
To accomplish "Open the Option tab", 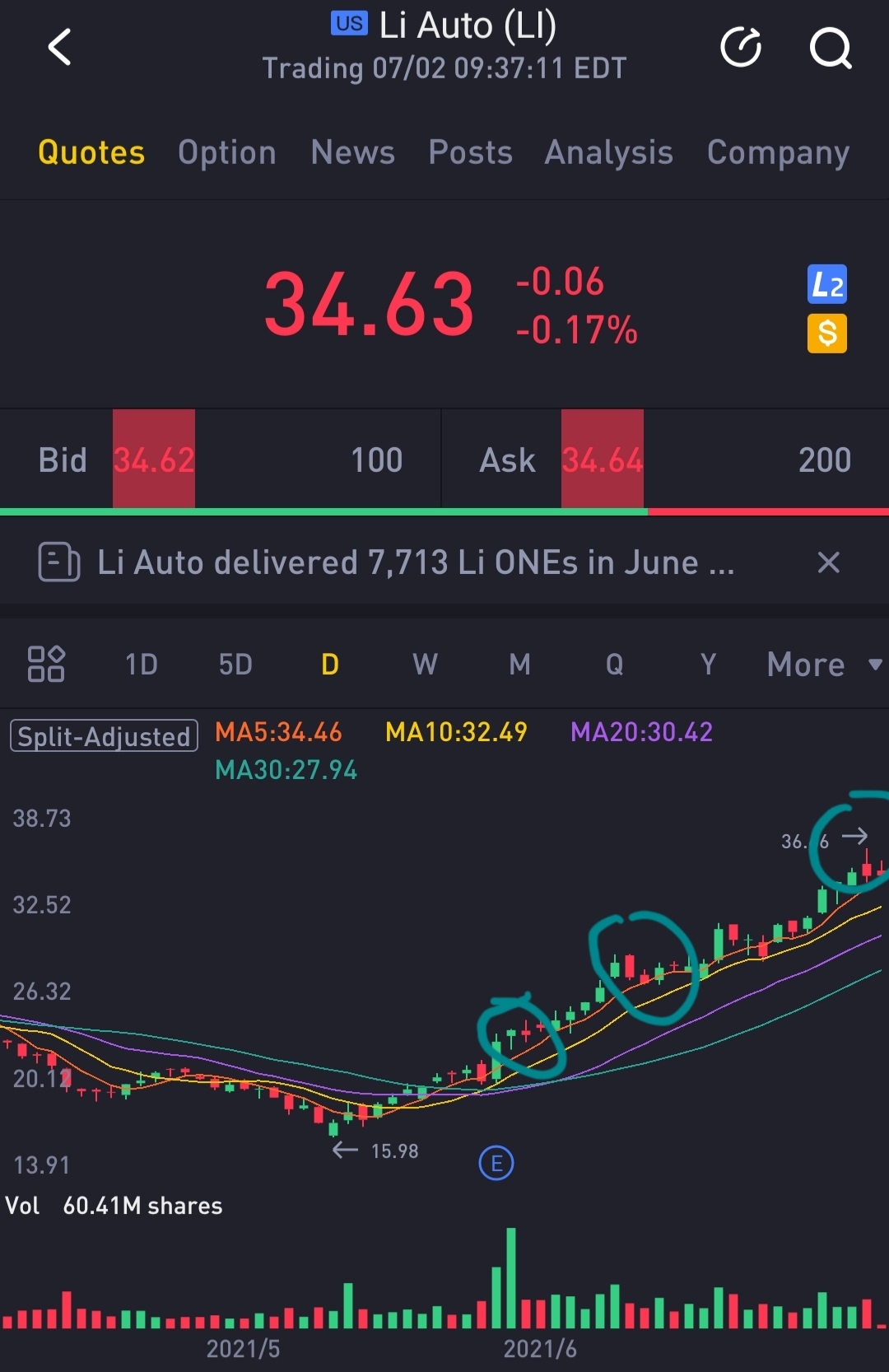I will point(227,153).
